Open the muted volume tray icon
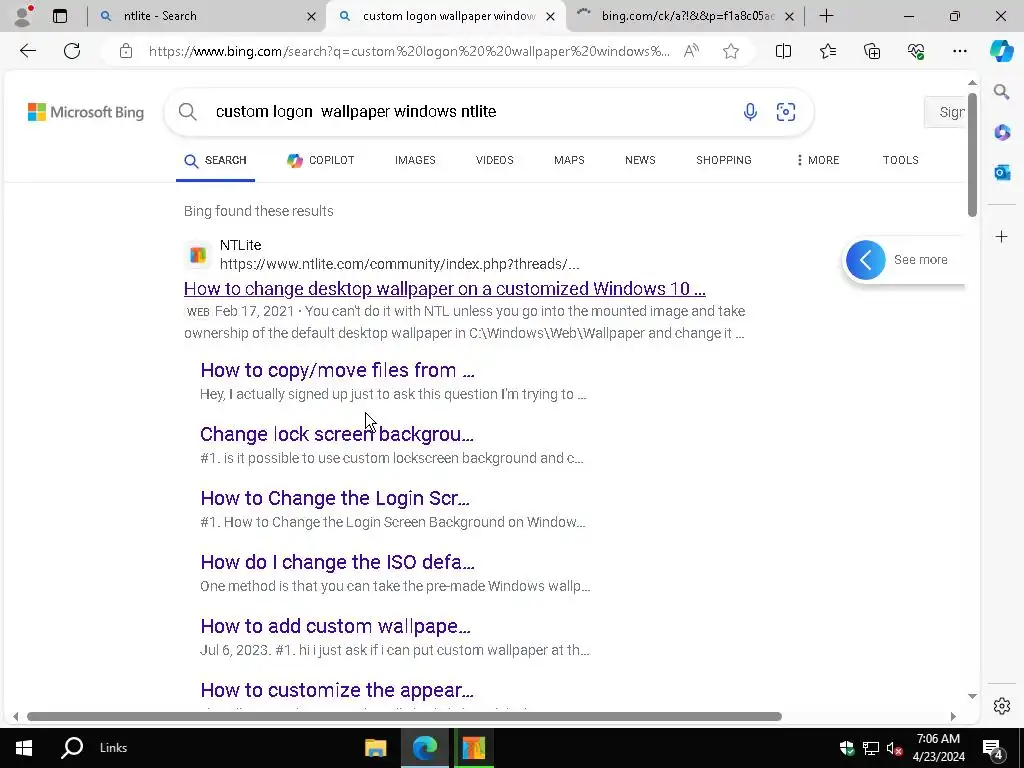The width and height of the screenshot is (1024, 768). (894, 748)
